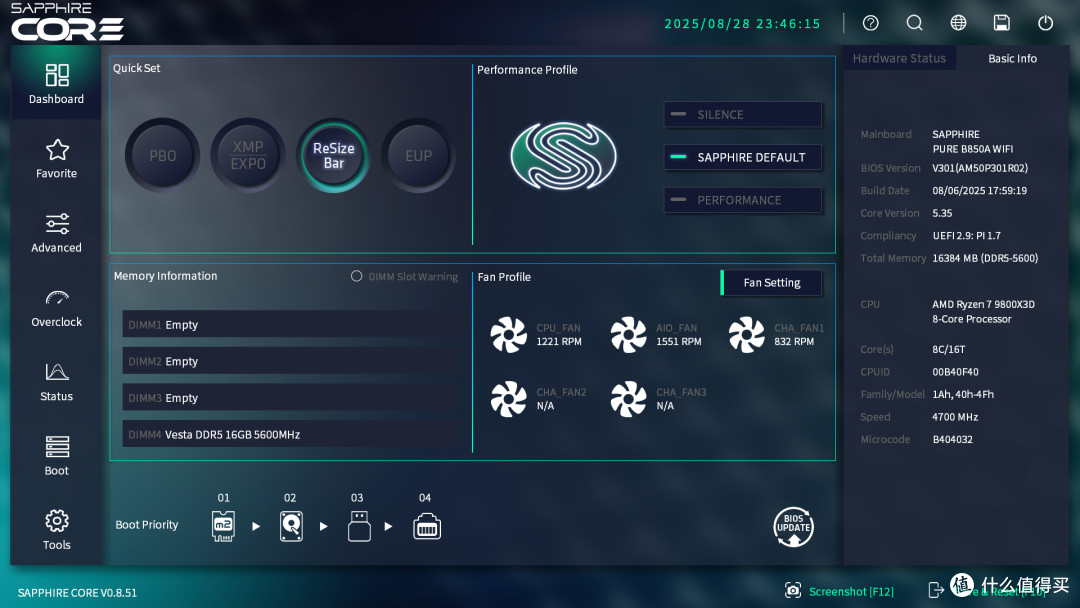Click the save floppy disk icon
The height and width of the screenshot is (608, 1080).
coord(1001,23)
